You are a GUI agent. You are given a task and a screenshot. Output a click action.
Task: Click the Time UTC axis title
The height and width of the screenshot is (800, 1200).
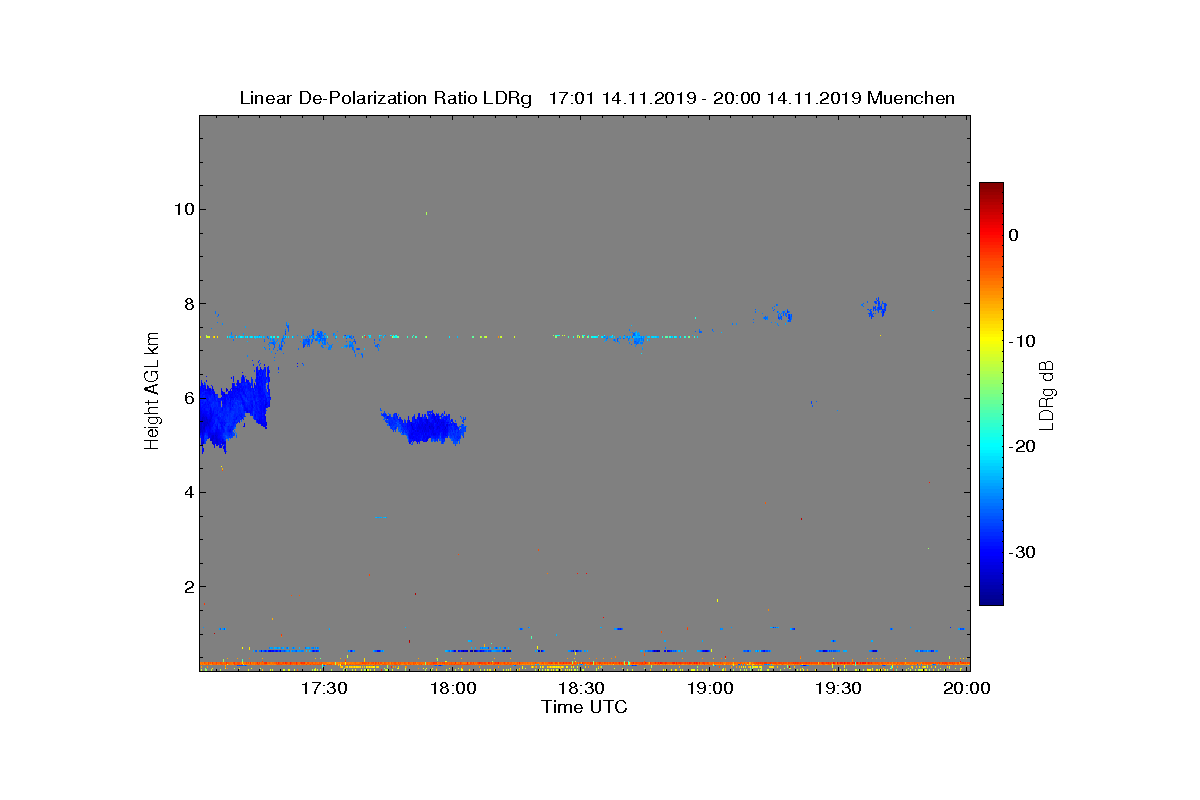[584, 707]
